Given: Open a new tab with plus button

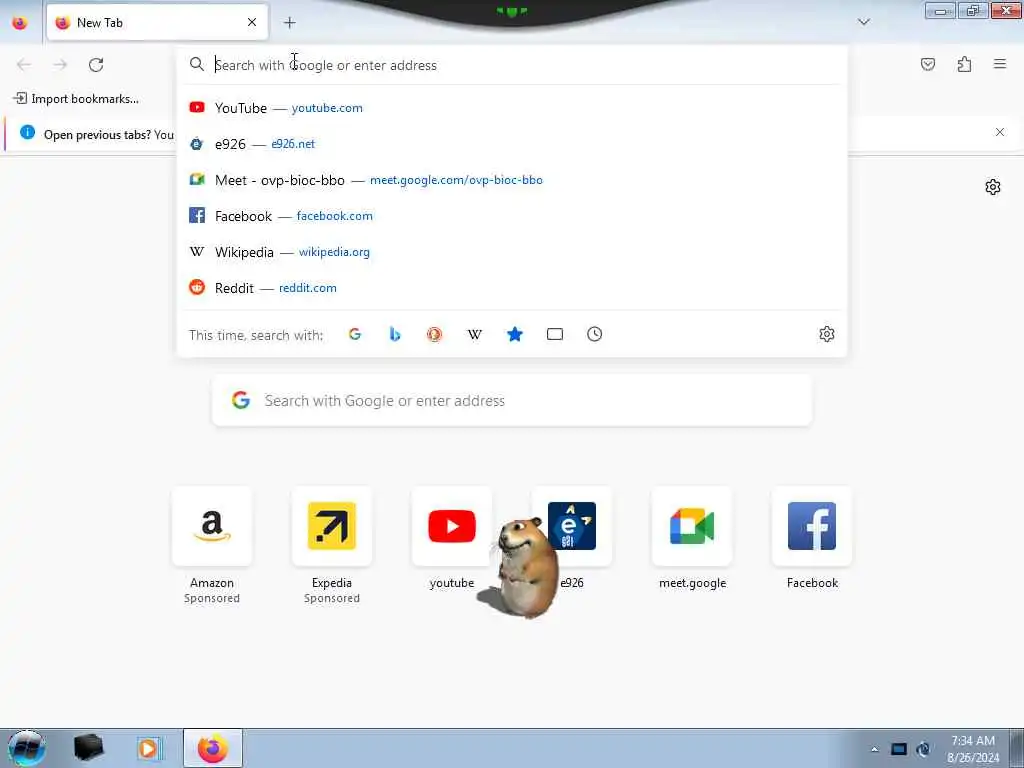Looking at the screenshot, I should click(x=289, y=22).
